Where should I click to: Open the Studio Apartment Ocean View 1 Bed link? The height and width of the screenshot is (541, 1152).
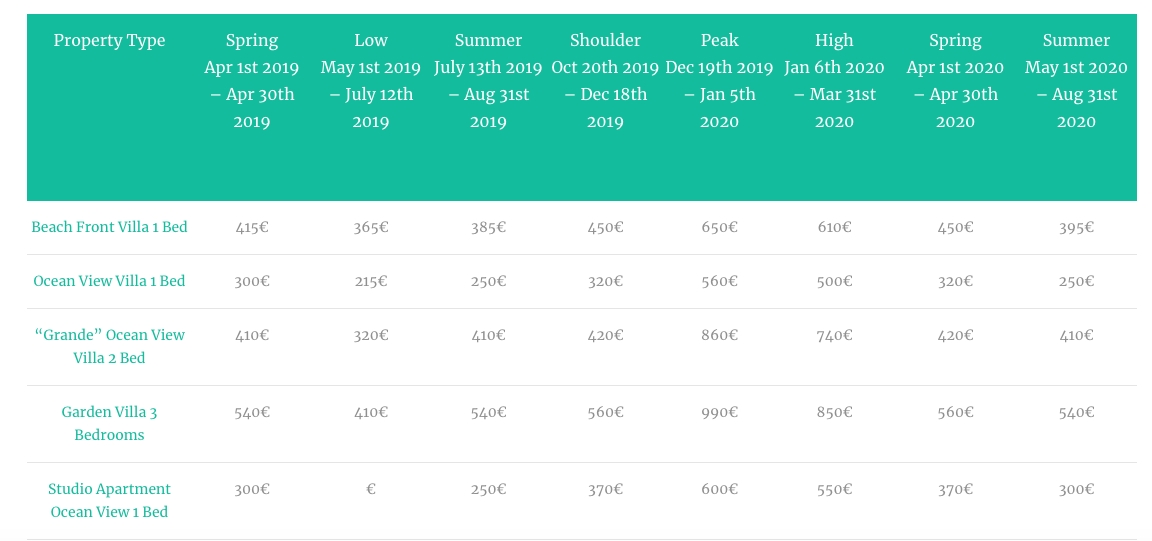(109, 500)
